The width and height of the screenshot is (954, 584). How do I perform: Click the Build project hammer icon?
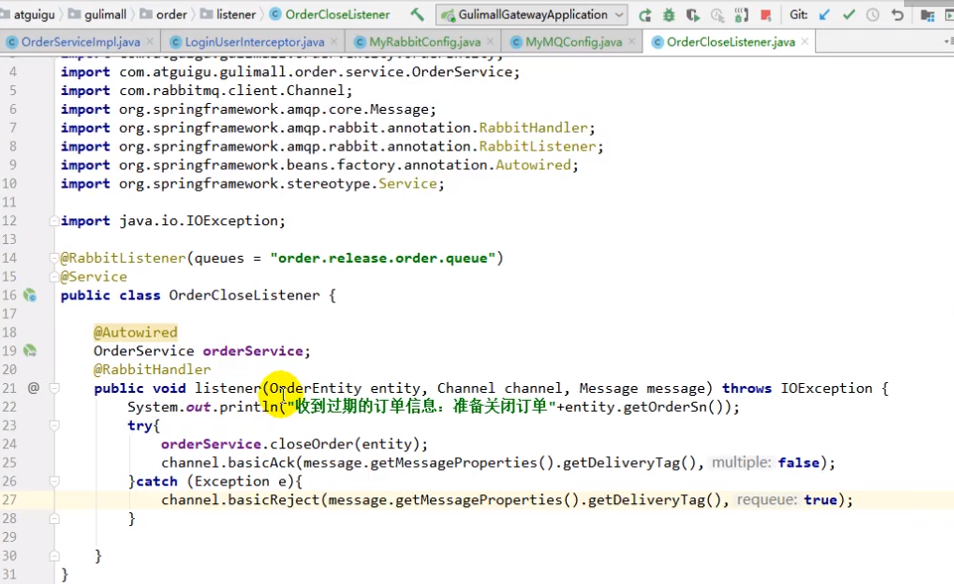417,15
